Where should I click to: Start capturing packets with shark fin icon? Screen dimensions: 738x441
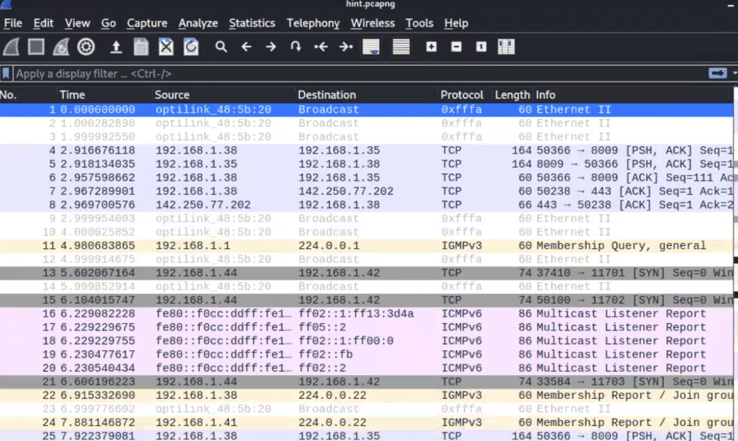point(11,47)
